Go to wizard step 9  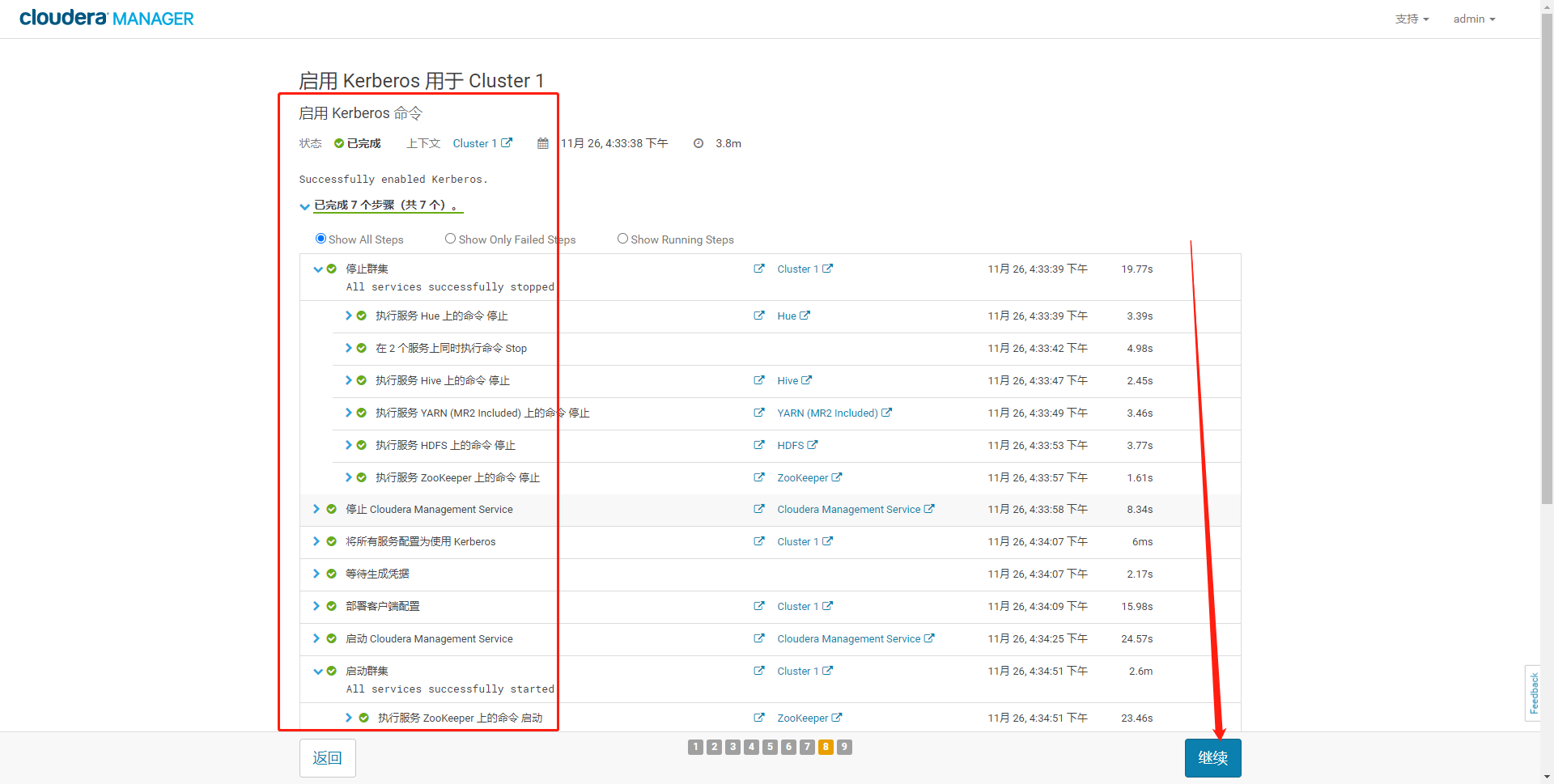pos(844,747)
